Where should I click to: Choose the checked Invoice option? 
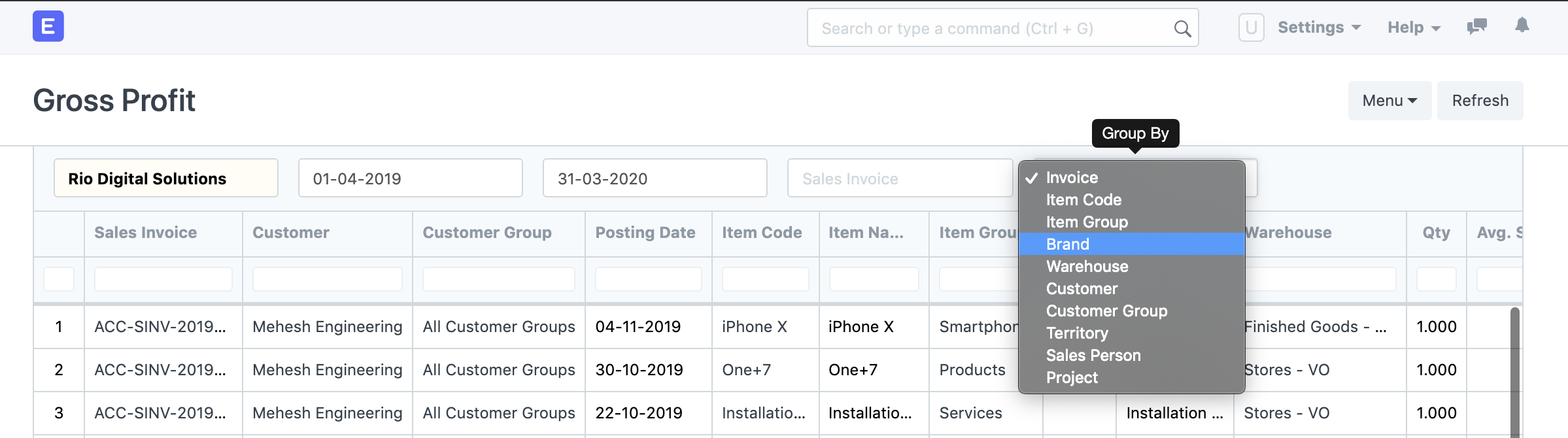(1072, 178)
